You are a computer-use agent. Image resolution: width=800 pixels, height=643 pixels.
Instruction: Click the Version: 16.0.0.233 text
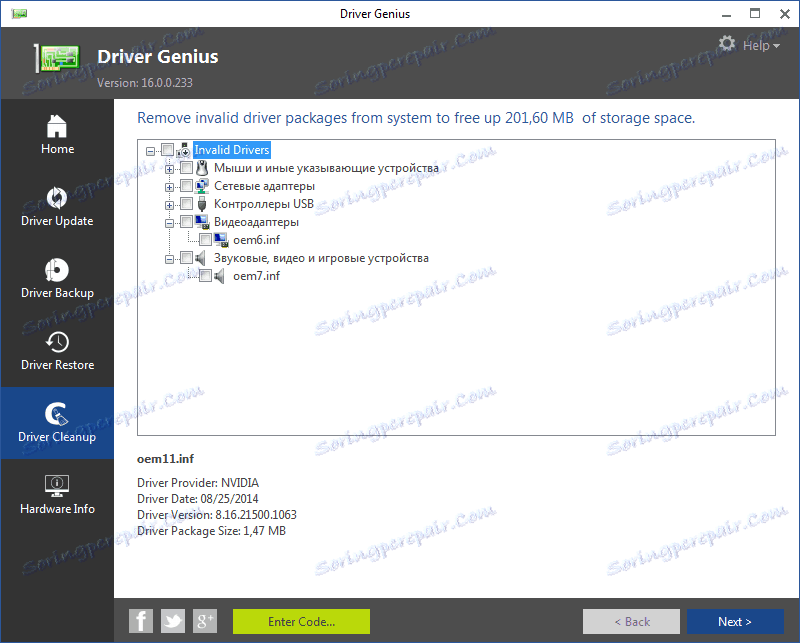145,83
